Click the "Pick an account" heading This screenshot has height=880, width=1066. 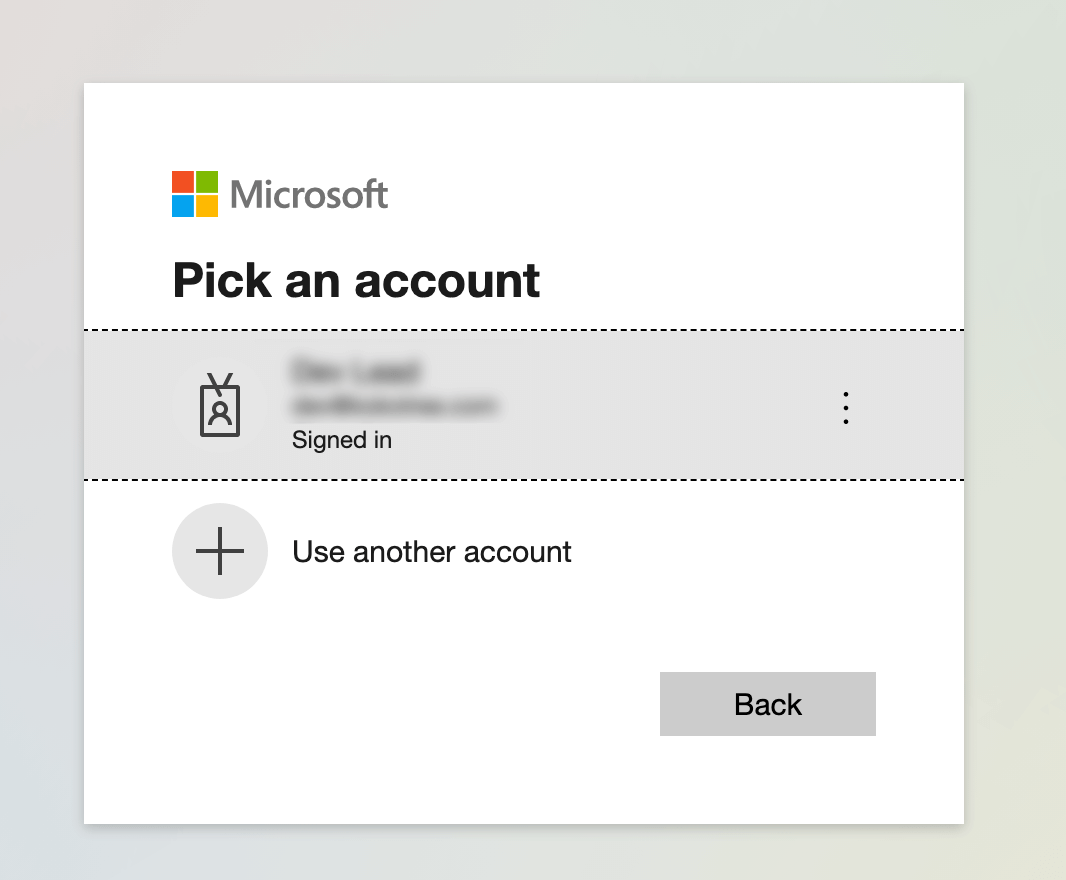[356, 280]
